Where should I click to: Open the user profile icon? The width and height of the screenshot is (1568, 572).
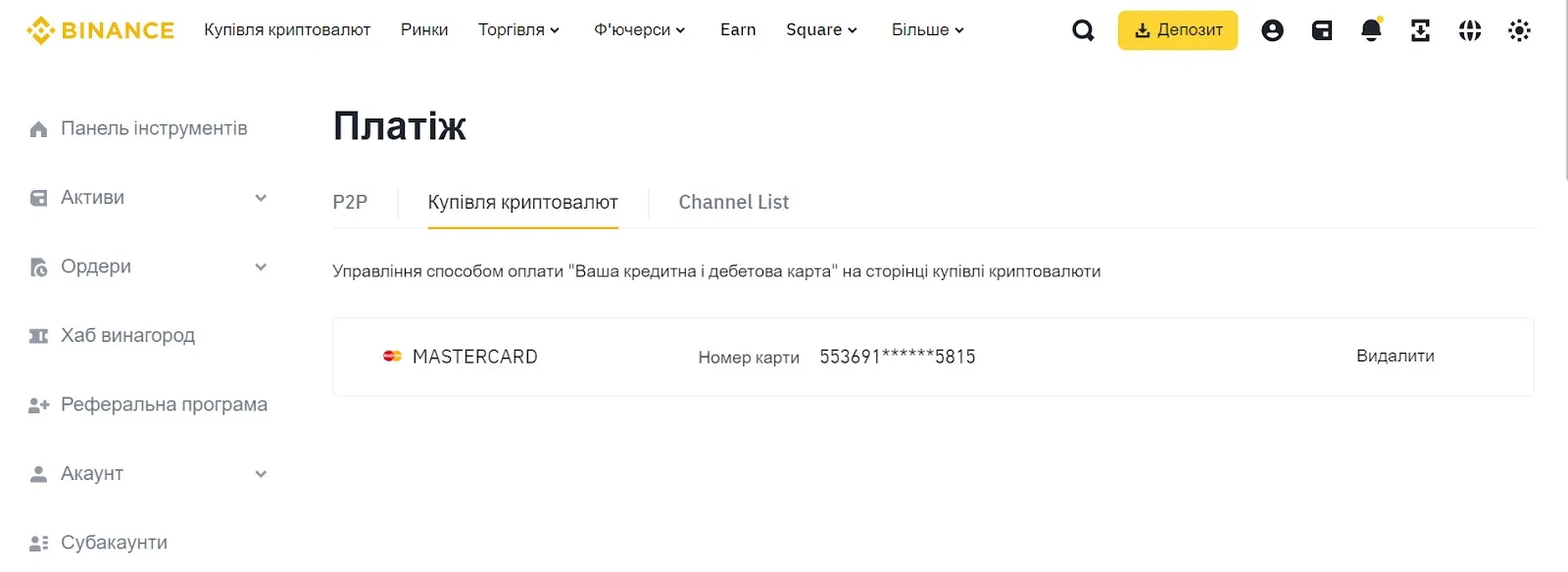(1272, 30)
